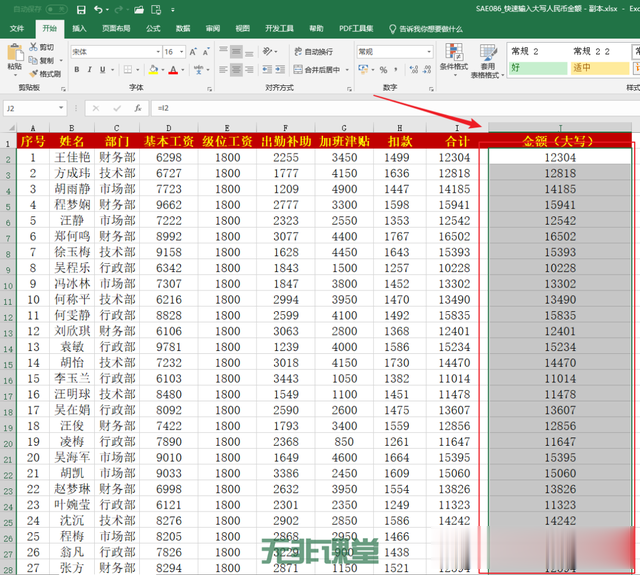The width and height of the screenshot is (640, 575).
Task: Toggle Middle Align in alignment group
Action: pos(236,52)
